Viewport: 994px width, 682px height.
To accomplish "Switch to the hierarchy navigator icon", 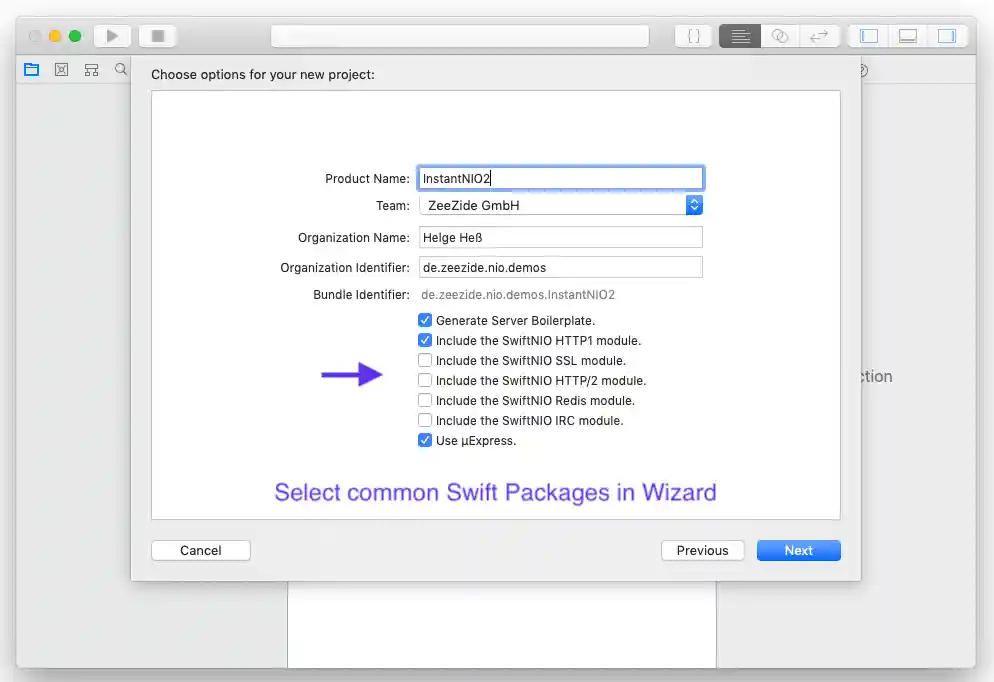I will 91,70.
